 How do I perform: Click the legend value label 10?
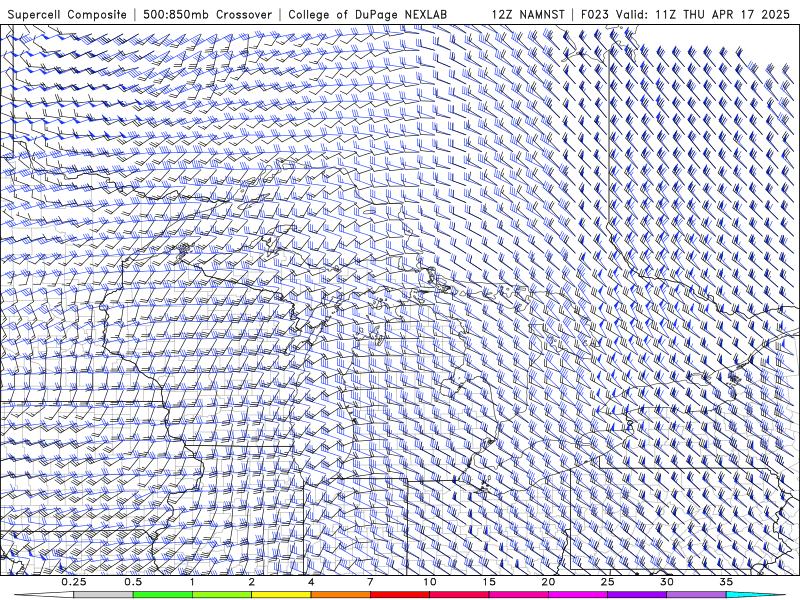tap(430, 582)
